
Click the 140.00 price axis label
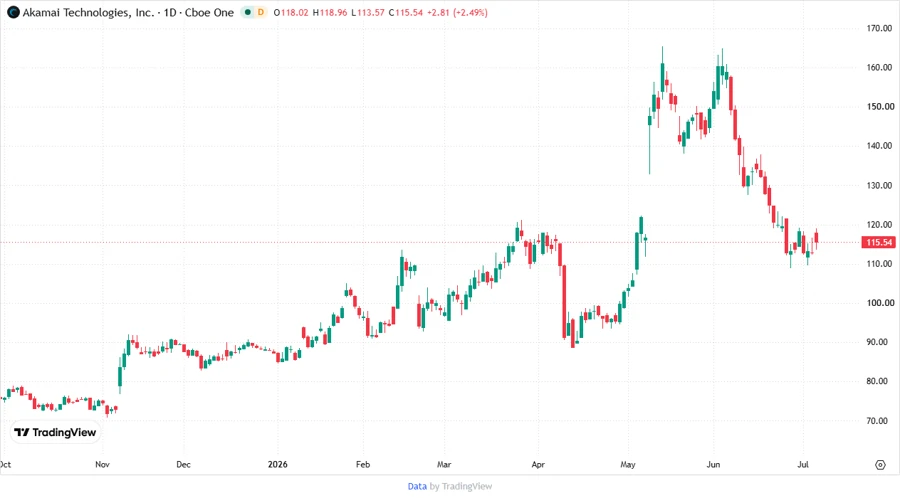point(880,146)
